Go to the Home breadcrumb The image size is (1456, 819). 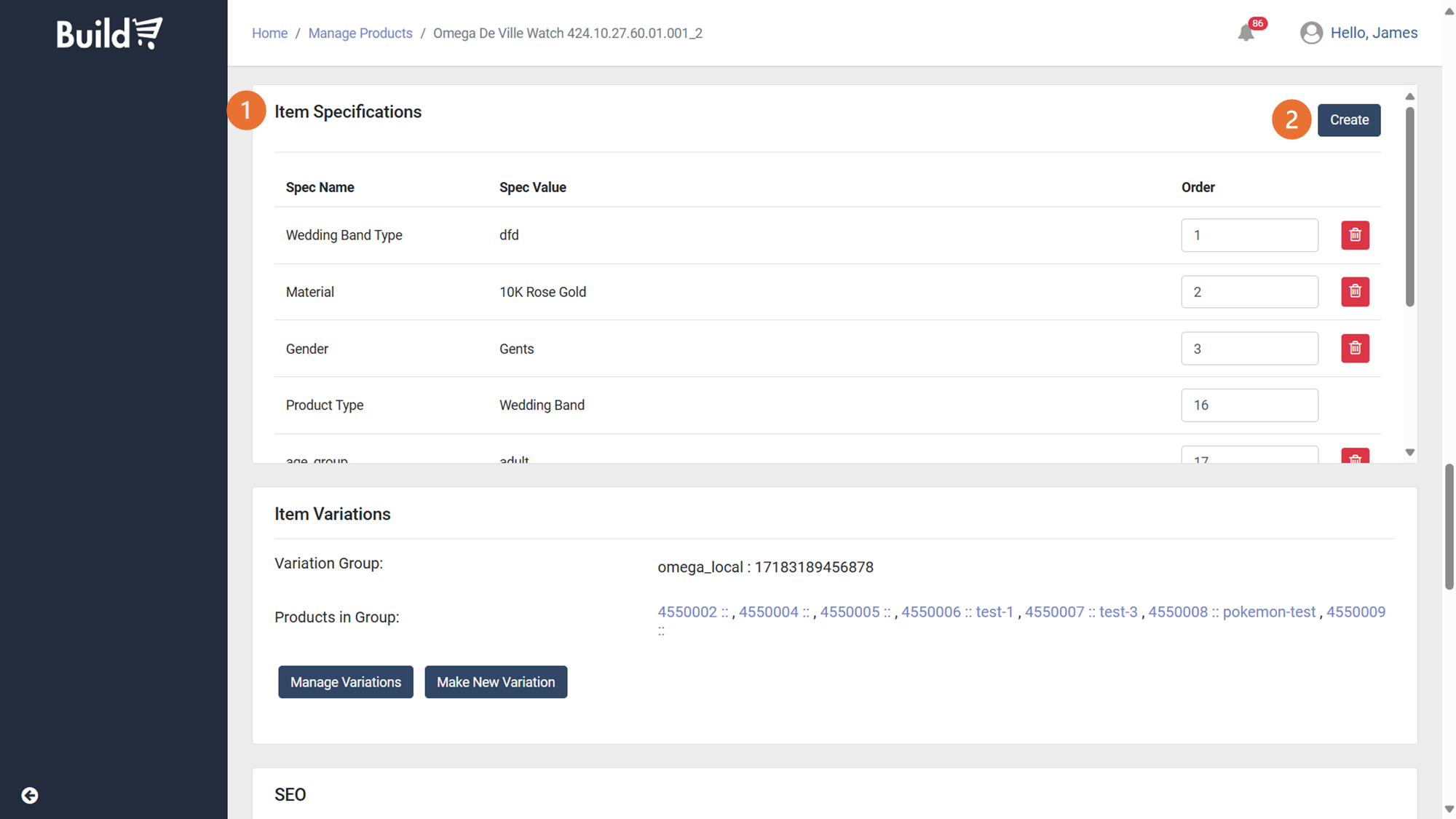point(269,33)
